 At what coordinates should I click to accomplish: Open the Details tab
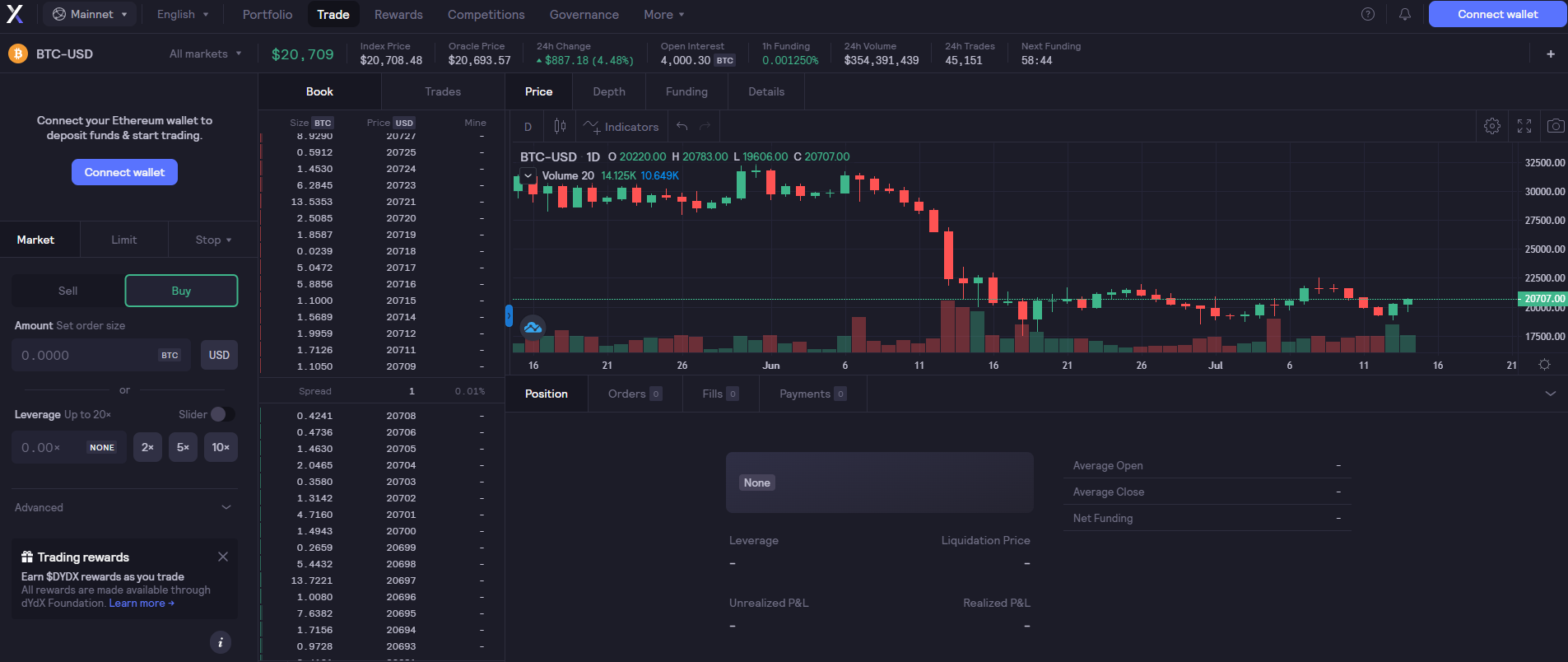pyautogui.click(x=766, y=91)
